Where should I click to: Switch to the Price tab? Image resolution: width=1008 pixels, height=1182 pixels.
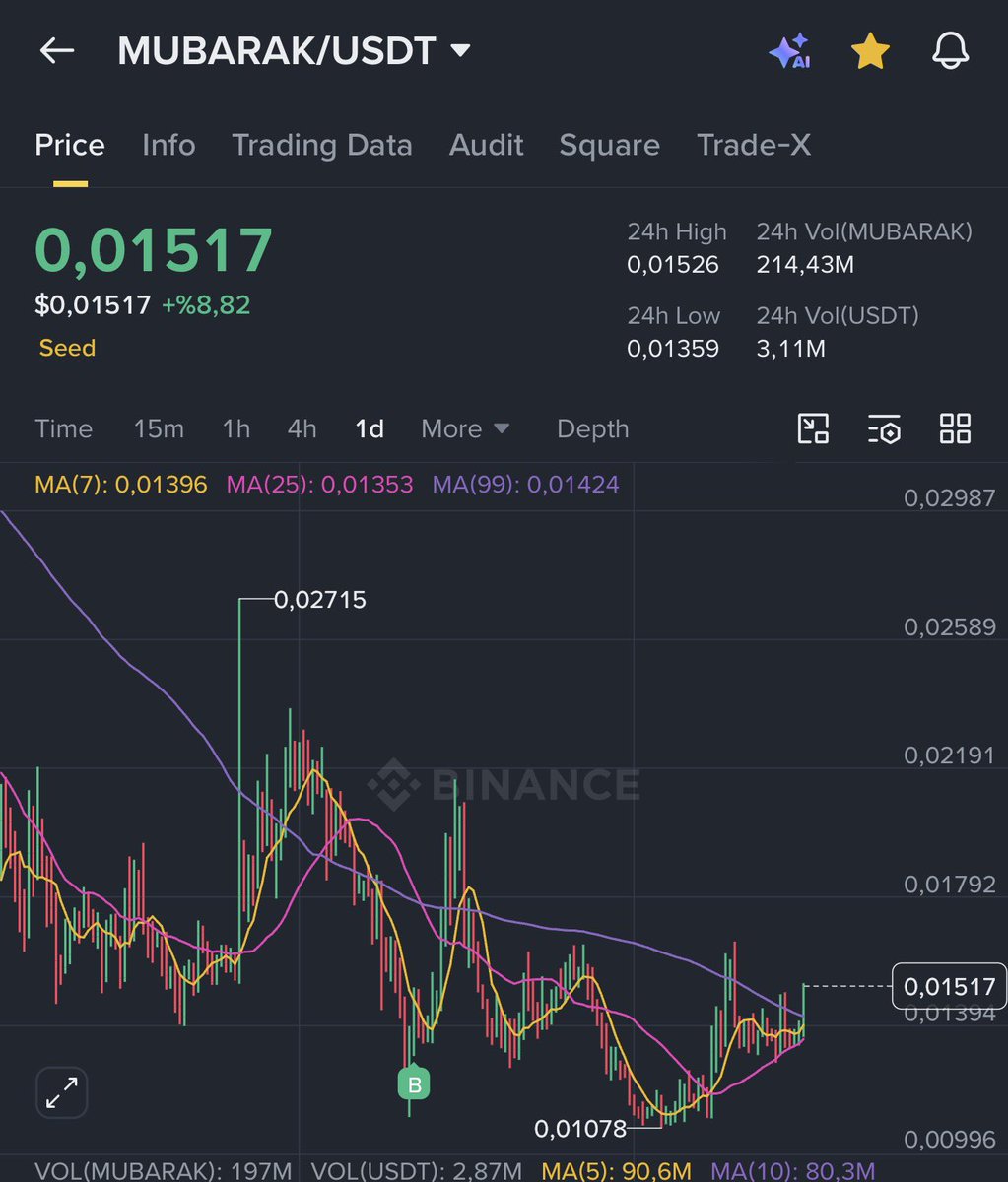pos(70,146)
